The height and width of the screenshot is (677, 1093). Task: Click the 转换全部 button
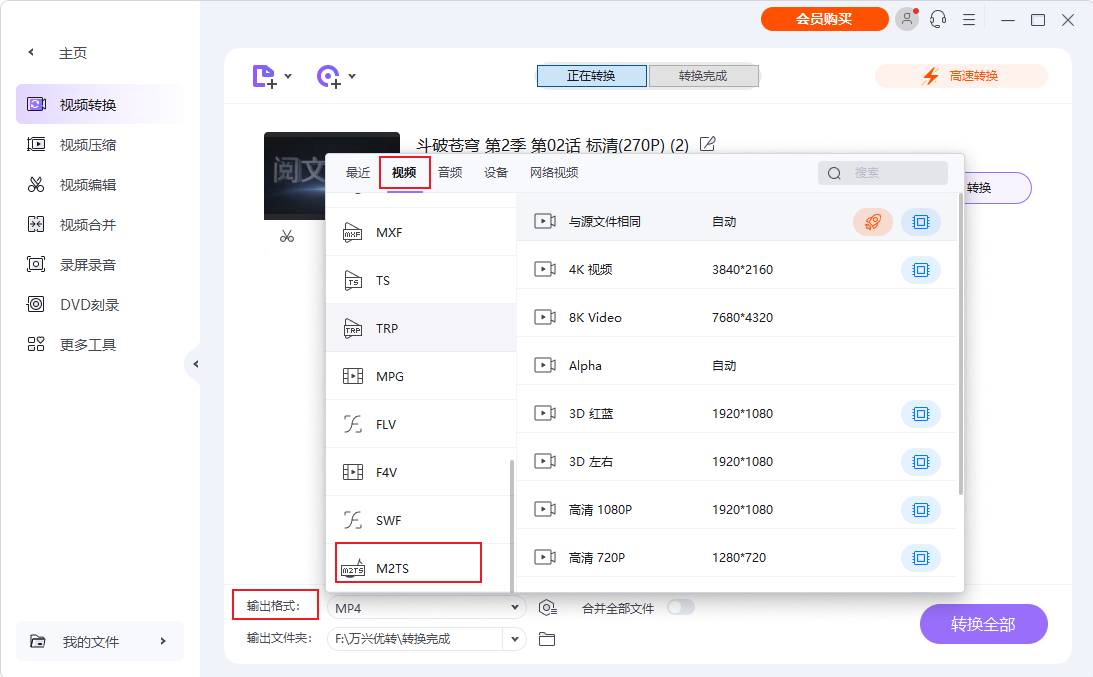tap(983, 623)
